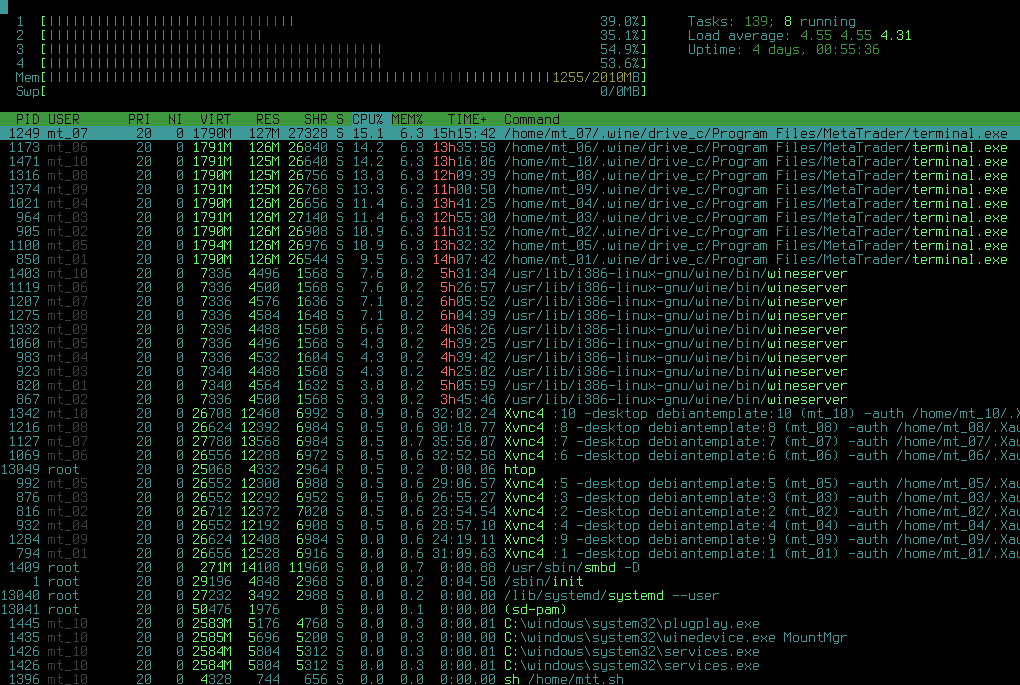Select the systemd --user process 13040
Viewport: 1020px width, 685px height.
[510, 595]
